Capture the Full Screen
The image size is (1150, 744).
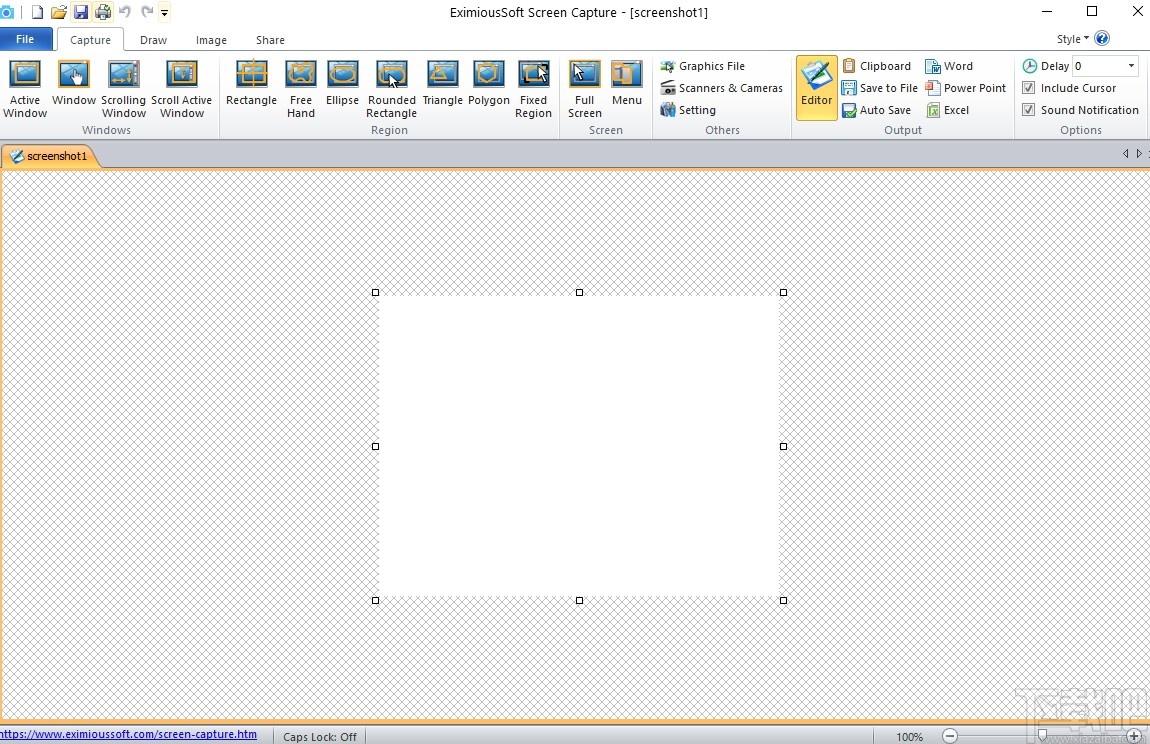[585, 89]
